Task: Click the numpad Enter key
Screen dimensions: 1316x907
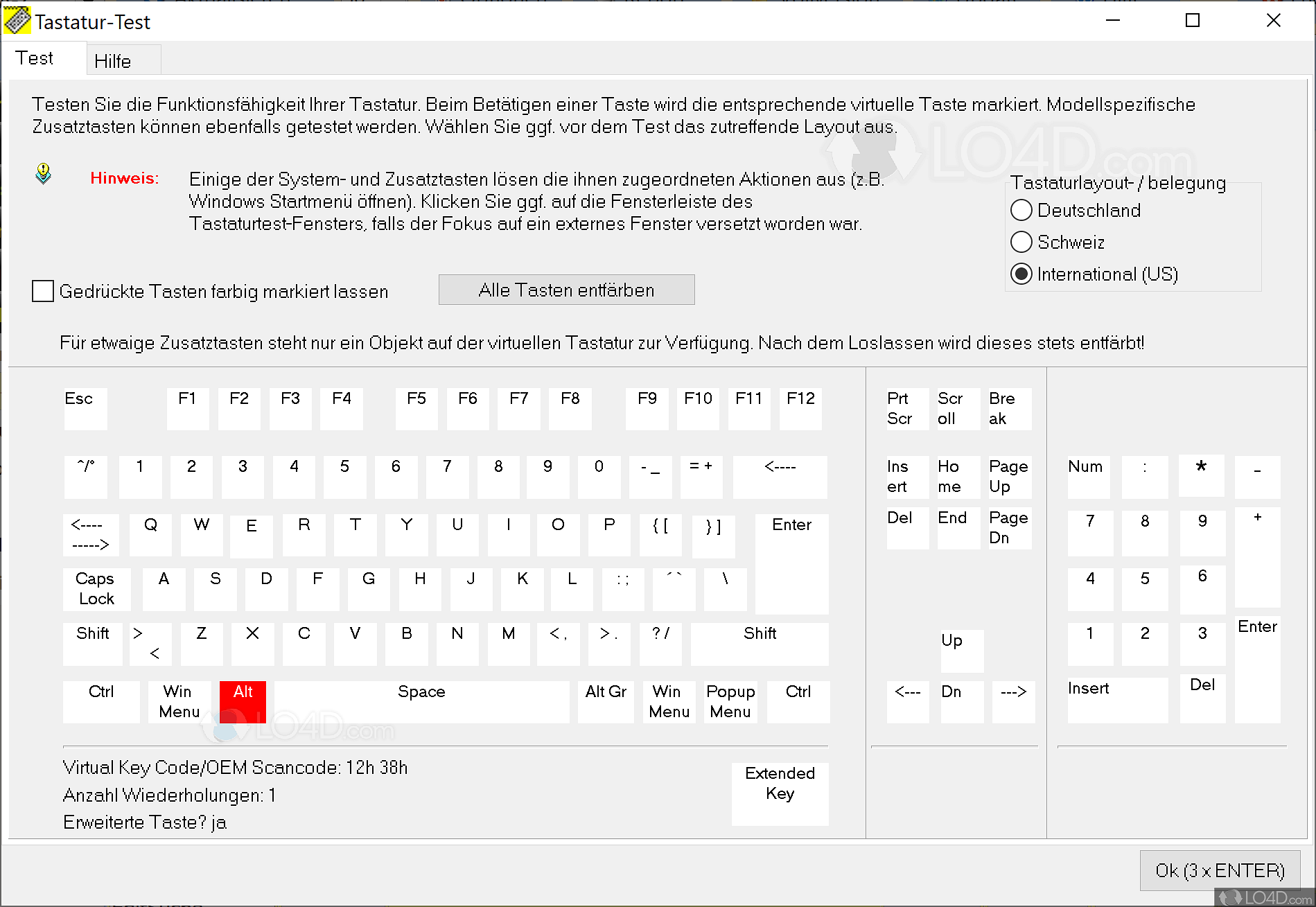Action: click(x=1258, y=669)
